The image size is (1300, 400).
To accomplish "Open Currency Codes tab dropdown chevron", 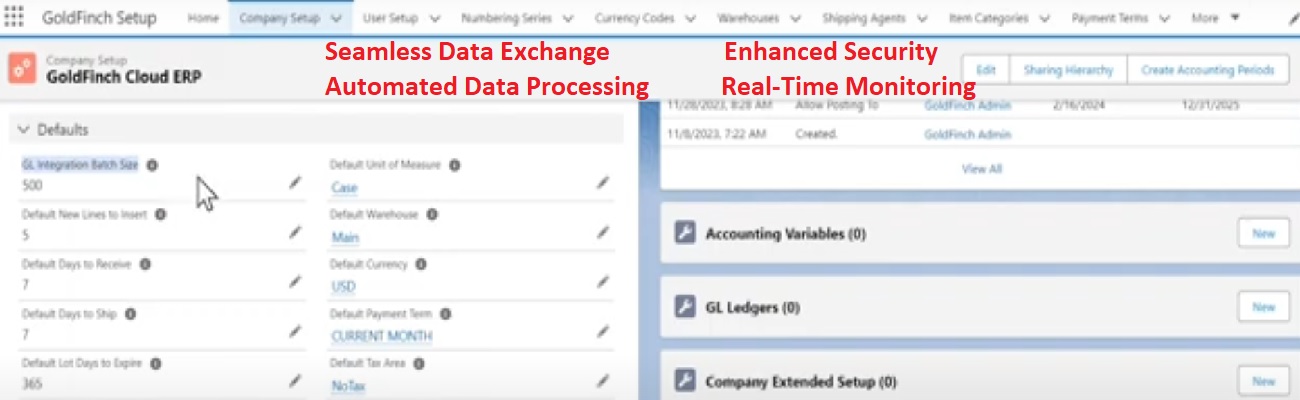I will [x=692, y=18].
